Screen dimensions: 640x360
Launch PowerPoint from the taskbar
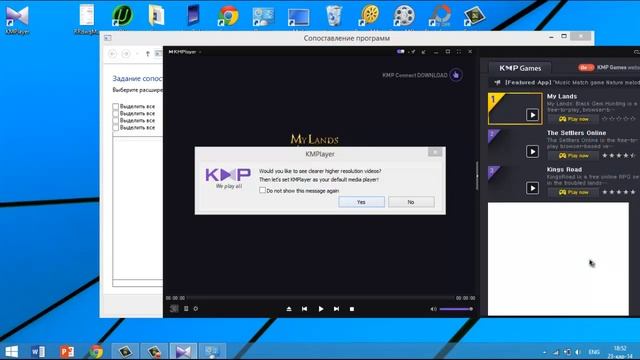pos(67,351)
